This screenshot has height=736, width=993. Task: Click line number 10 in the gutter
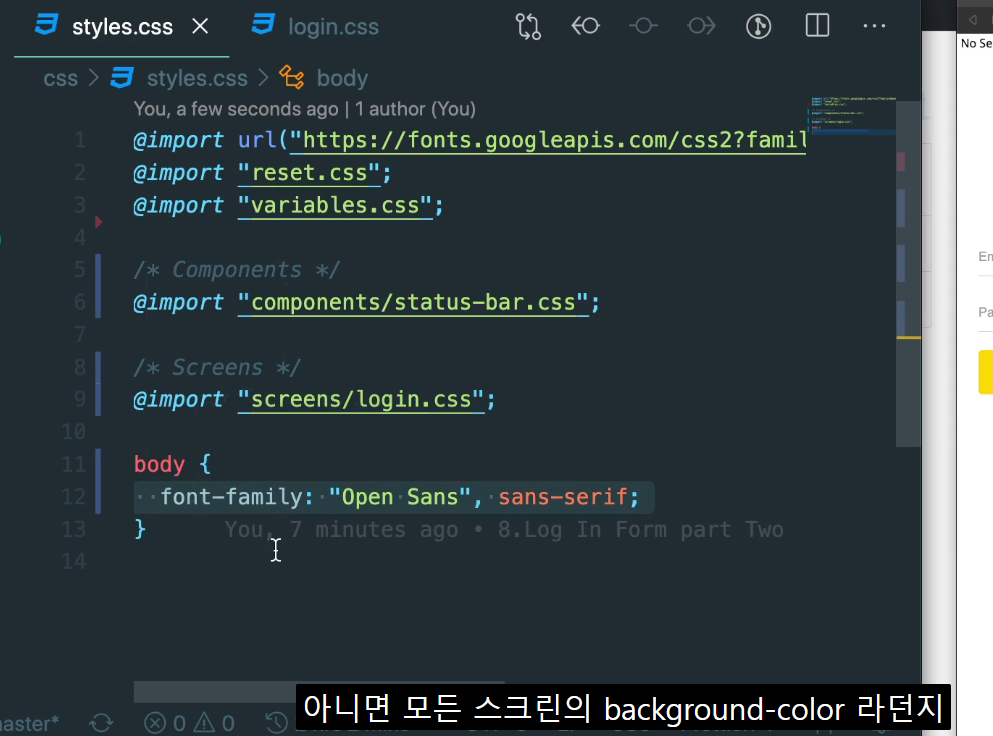coord(73,432)
